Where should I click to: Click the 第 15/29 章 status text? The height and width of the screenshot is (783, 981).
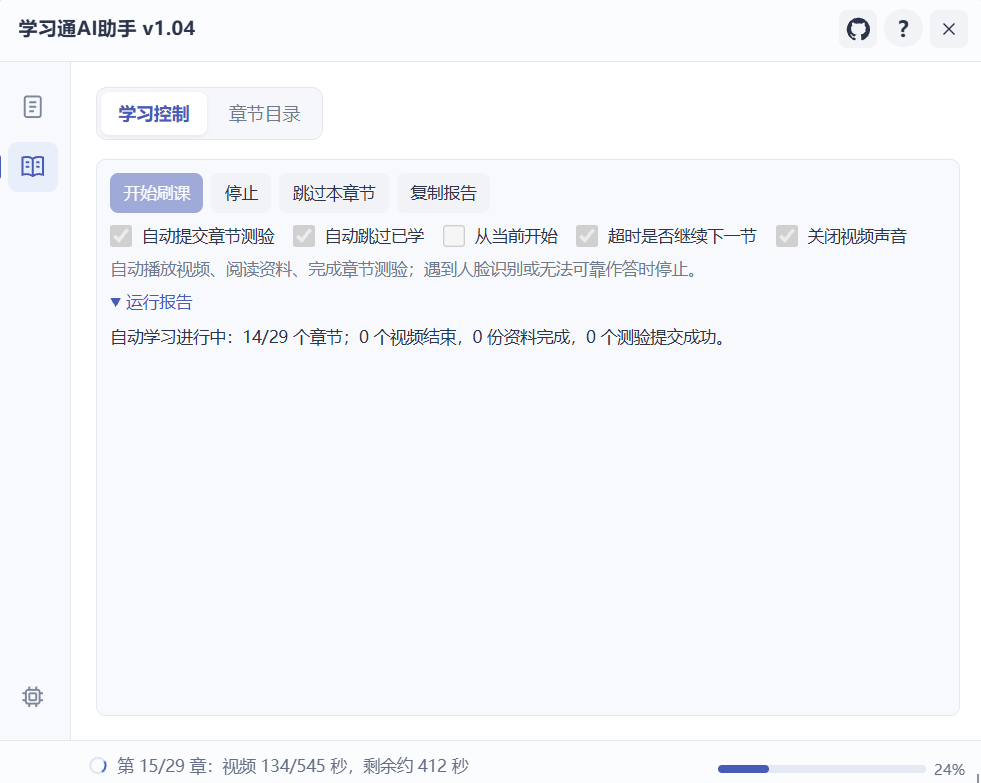pyautogui.click(x=293, y=765)
